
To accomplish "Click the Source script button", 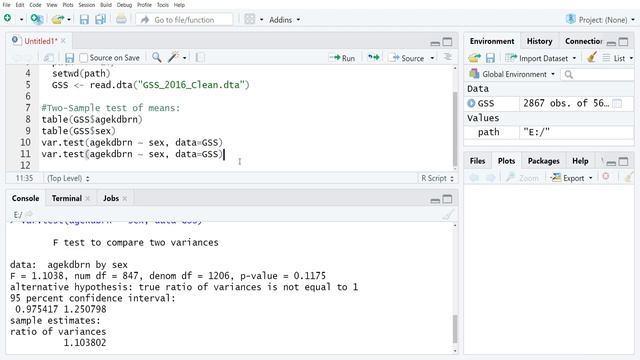I will coord(407,58).
